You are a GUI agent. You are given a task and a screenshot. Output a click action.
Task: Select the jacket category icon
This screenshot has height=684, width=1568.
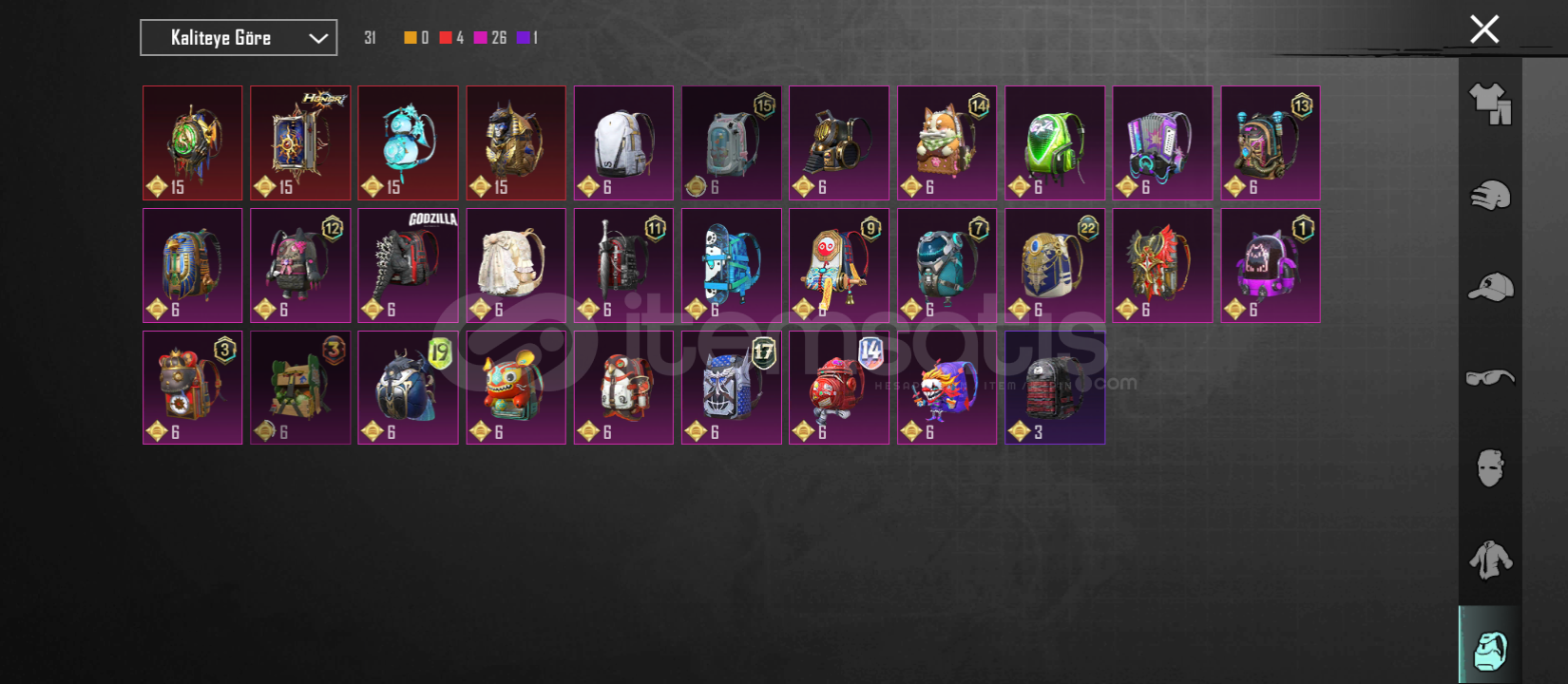pyautogui.click(x=1490, y=560)
